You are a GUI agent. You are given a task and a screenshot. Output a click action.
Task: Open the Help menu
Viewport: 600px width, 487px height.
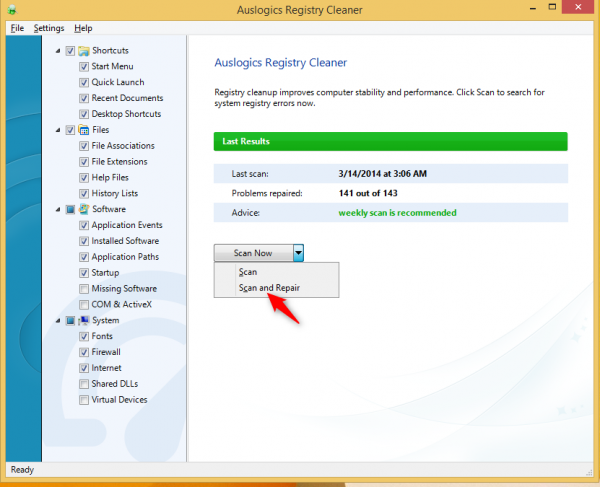point(83,28)
